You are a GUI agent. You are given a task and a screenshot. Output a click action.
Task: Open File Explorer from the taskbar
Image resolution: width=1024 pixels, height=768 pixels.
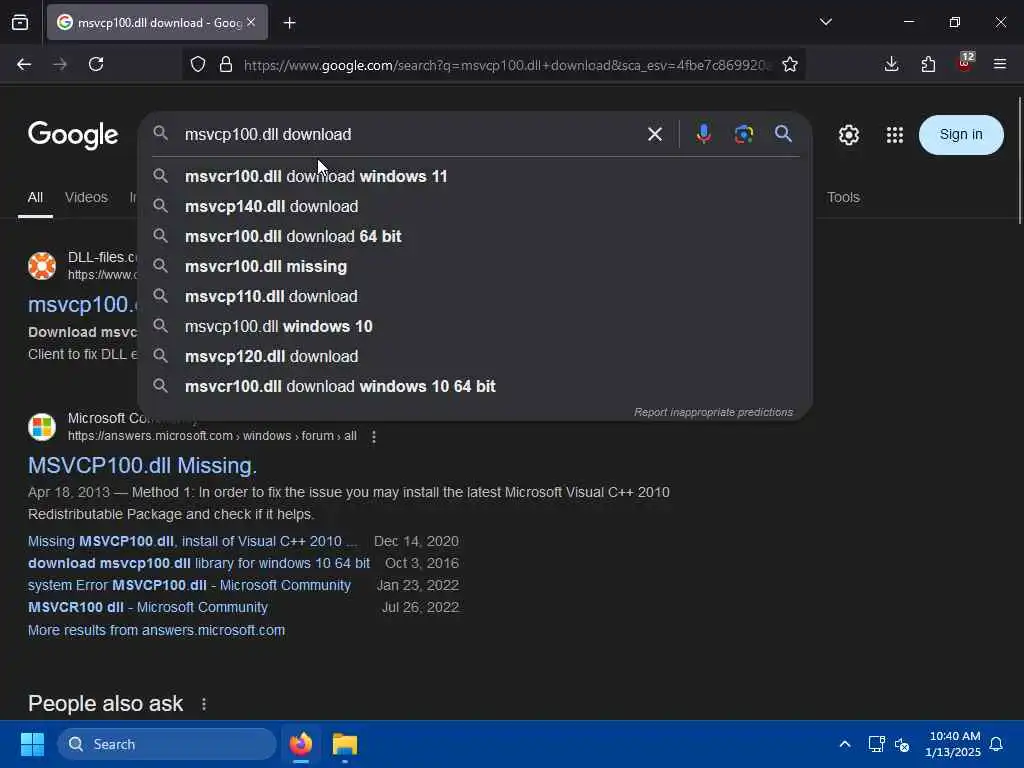(345, 744)
